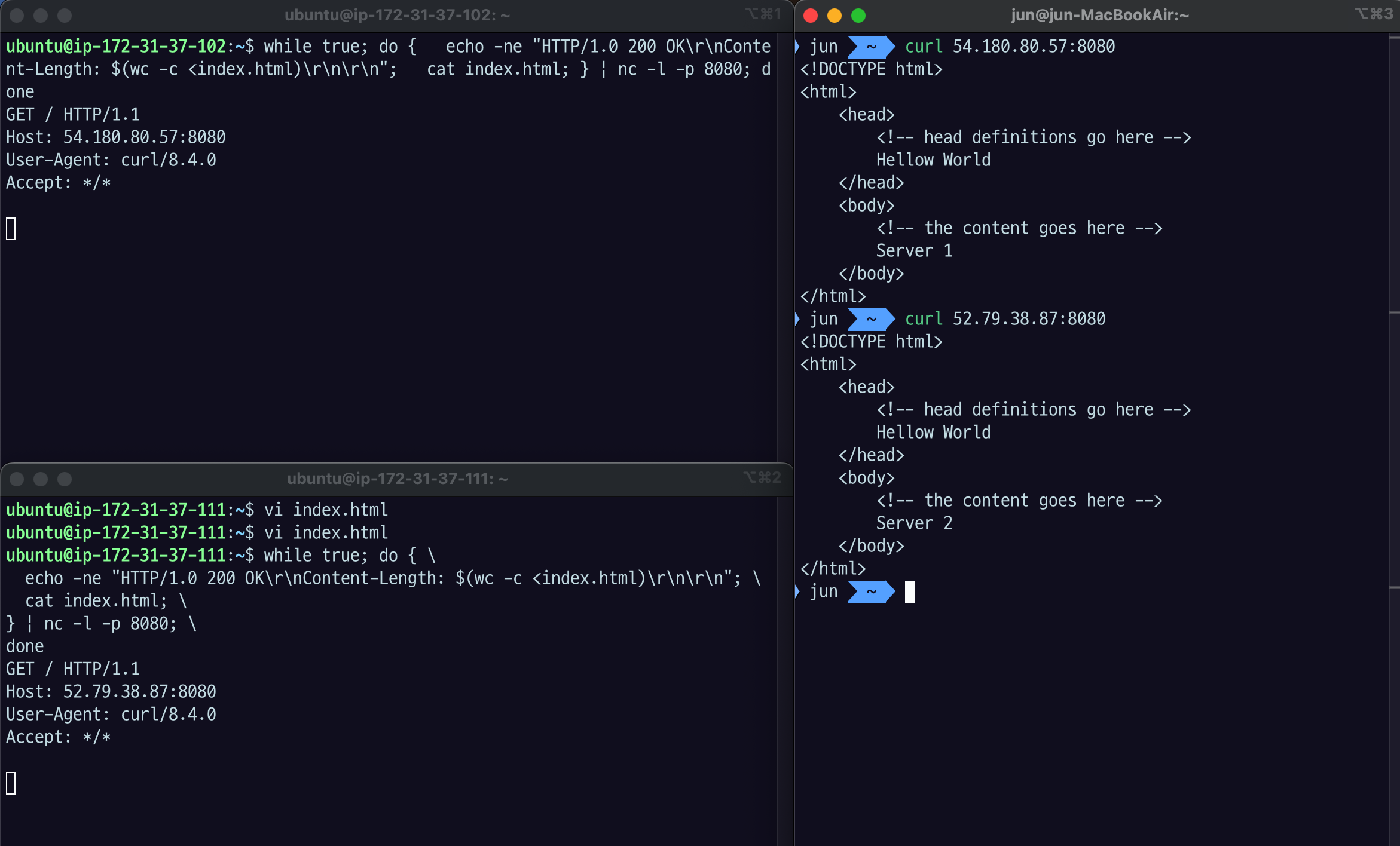Click the green zoom button of MacBookAir terminal

coord(858,16)
